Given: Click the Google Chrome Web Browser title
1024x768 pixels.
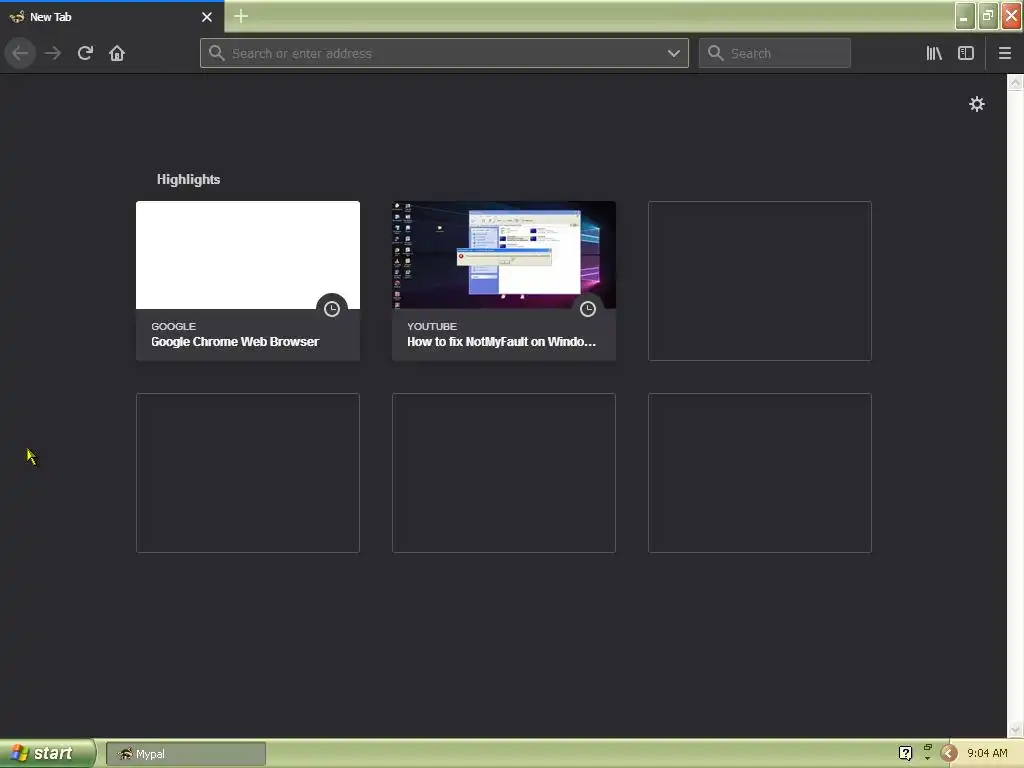Looking at the screenshot, I should (x=235, y=342).
